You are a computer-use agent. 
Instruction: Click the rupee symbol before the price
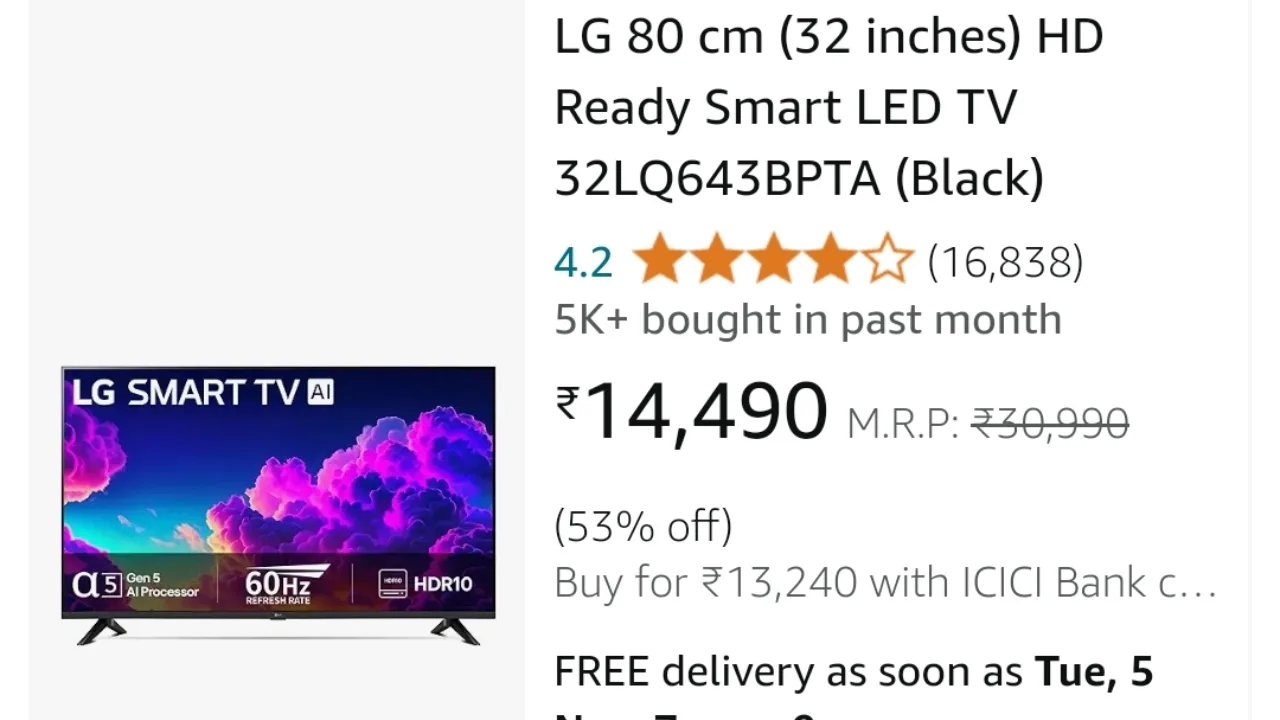point(567,404)
